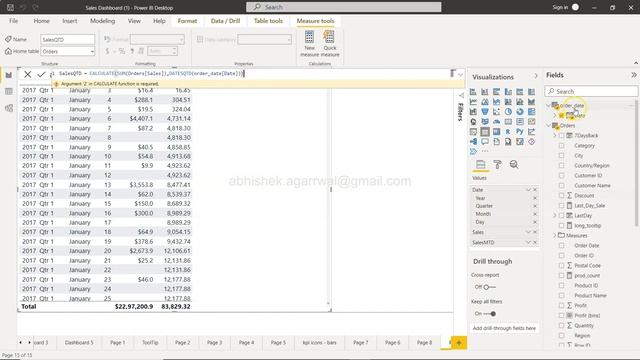Select filled map visualization
This screenshot has width=640, height=360.
(x=485, y=122)
